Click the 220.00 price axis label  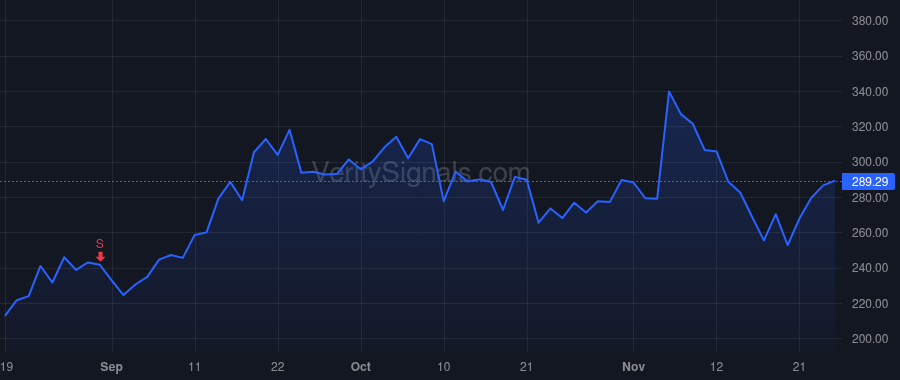pos(869,304)
